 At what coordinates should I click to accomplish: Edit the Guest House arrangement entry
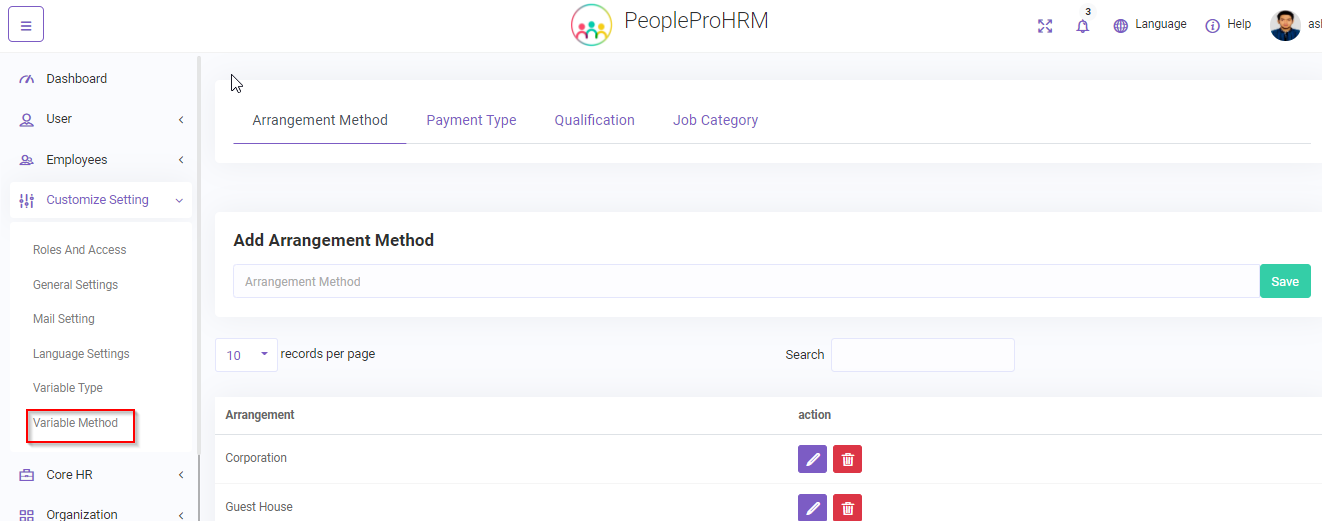[812, 508]
